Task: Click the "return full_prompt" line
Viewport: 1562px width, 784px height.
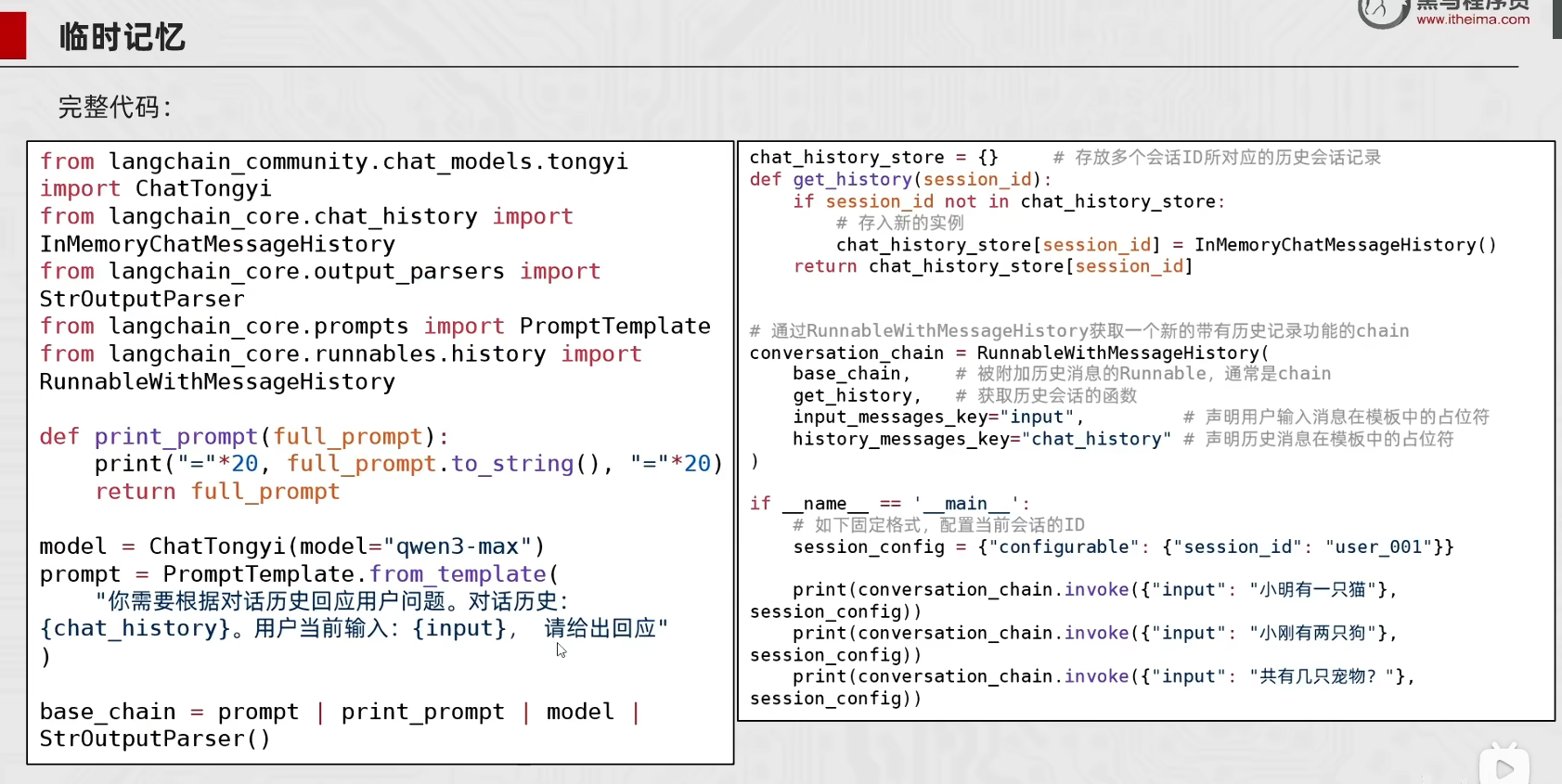Action: (217, 492)
